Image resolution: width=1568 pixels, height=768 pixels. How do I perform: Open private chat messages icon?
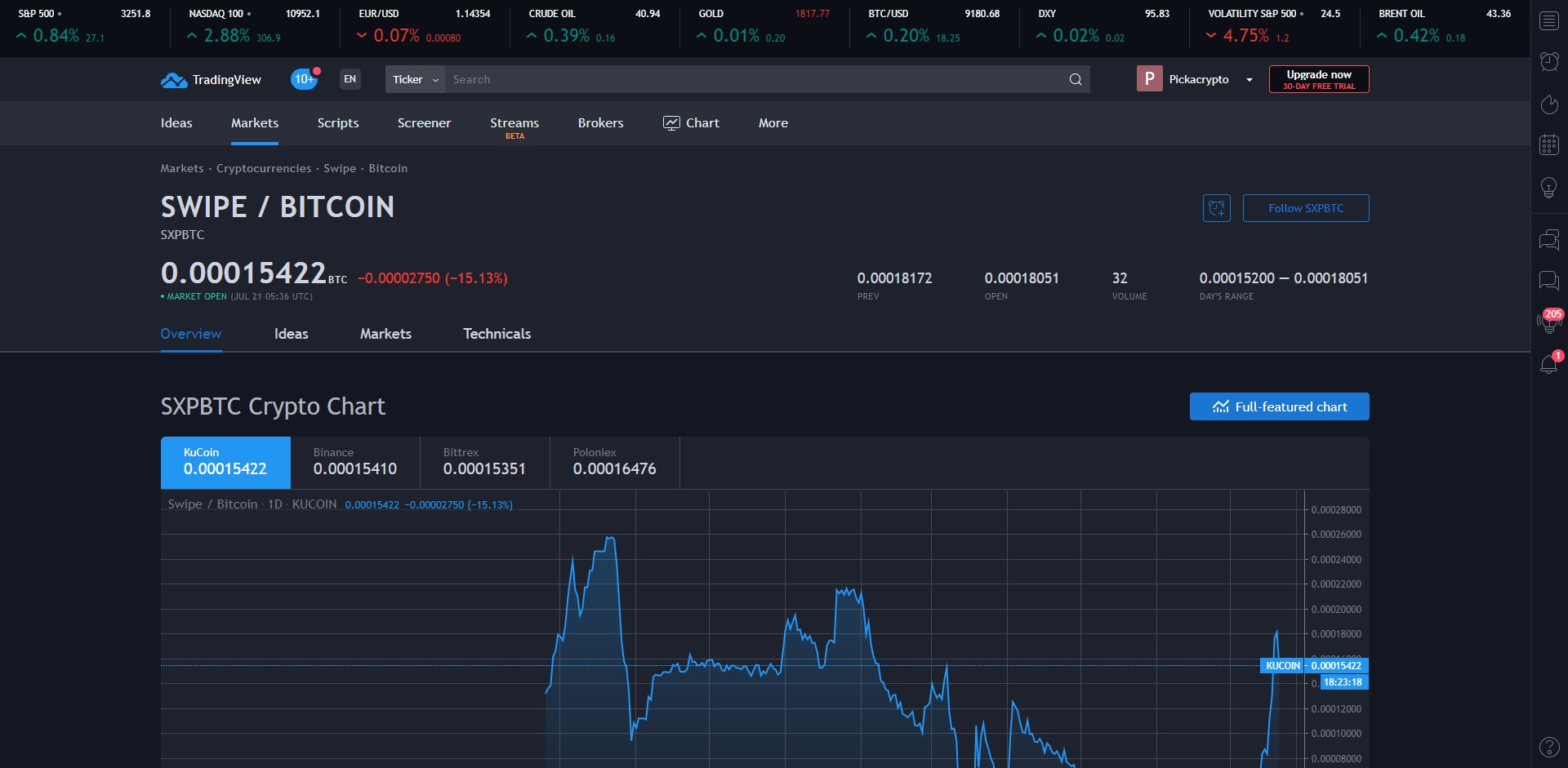coord(1548,281)
